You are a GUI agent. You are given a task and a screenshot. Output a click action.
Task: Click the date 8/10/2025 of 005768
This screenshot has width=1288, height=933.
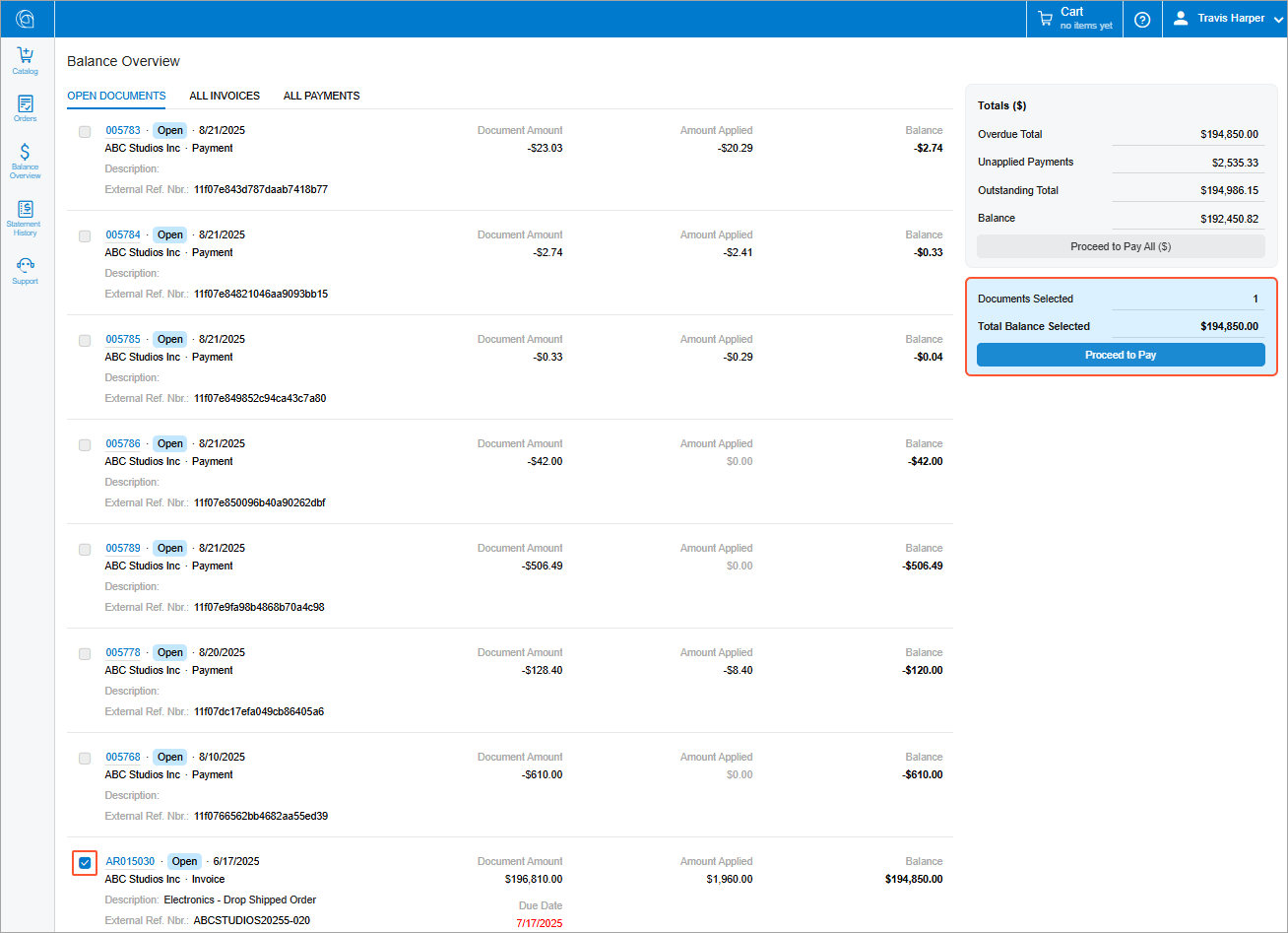pos(222,757)
